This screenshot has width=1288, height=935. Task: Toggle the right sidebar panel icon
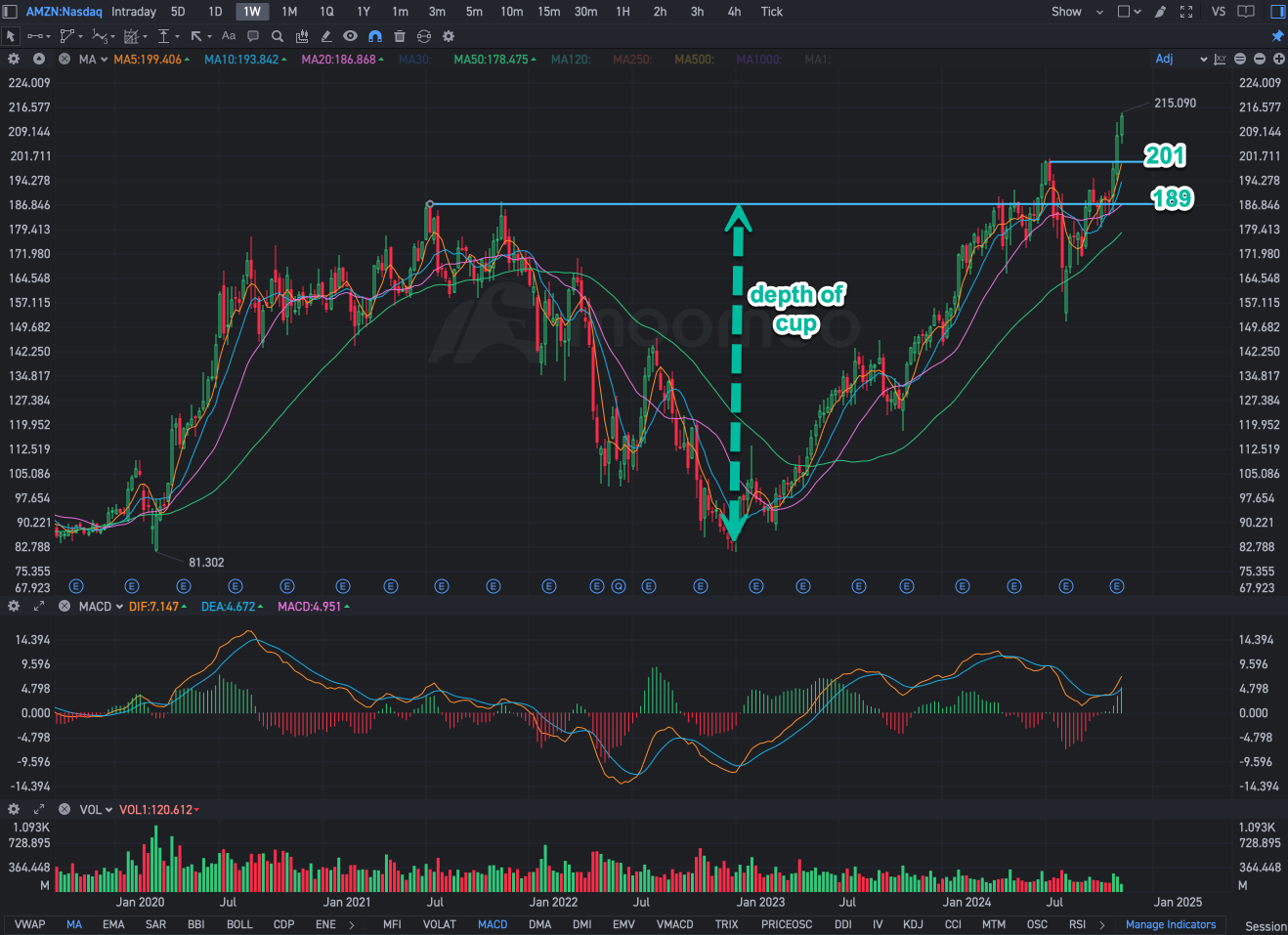coord(1277,12)
